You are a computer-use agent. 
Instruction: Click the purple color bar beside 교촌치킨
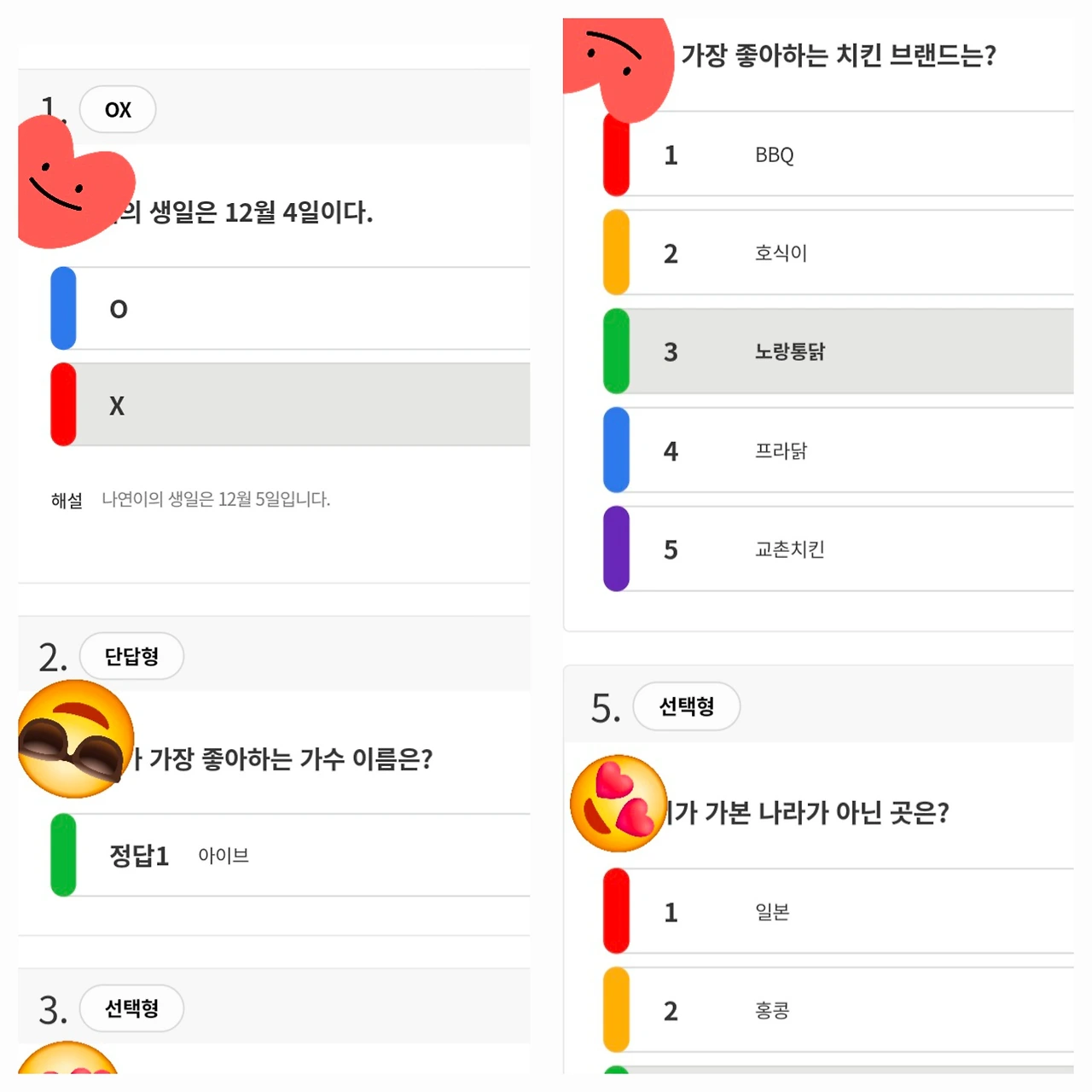pos(616,549)
